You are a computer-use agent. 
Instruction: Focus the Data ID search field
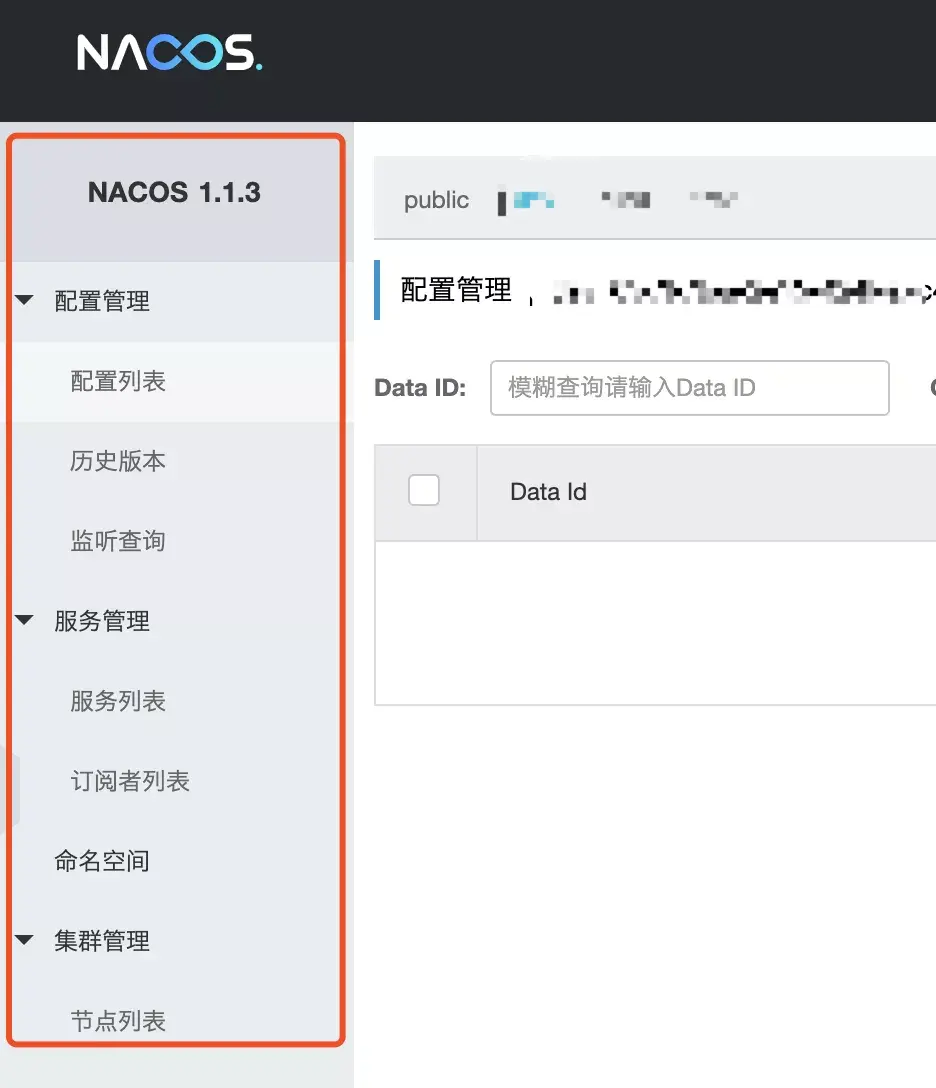coord(690,388)
